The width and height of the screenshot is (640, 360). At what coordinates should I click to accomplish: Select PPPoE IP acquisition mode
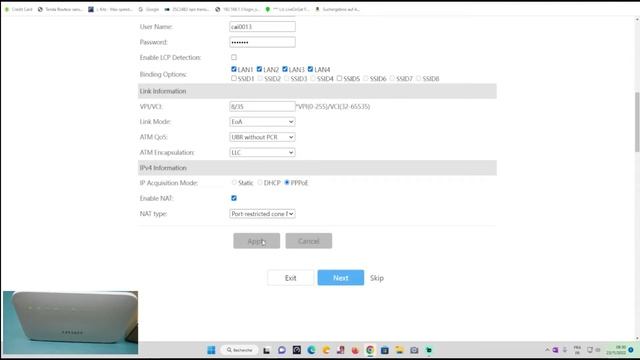tap(287, 182)
